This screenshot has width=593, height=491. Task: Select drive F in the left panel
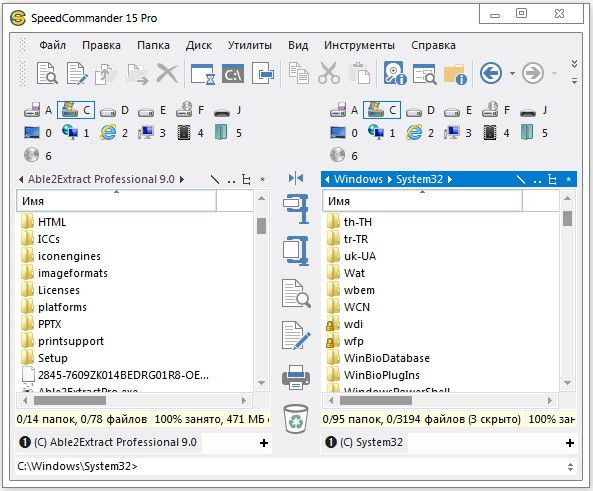click(x=190, y=110)
